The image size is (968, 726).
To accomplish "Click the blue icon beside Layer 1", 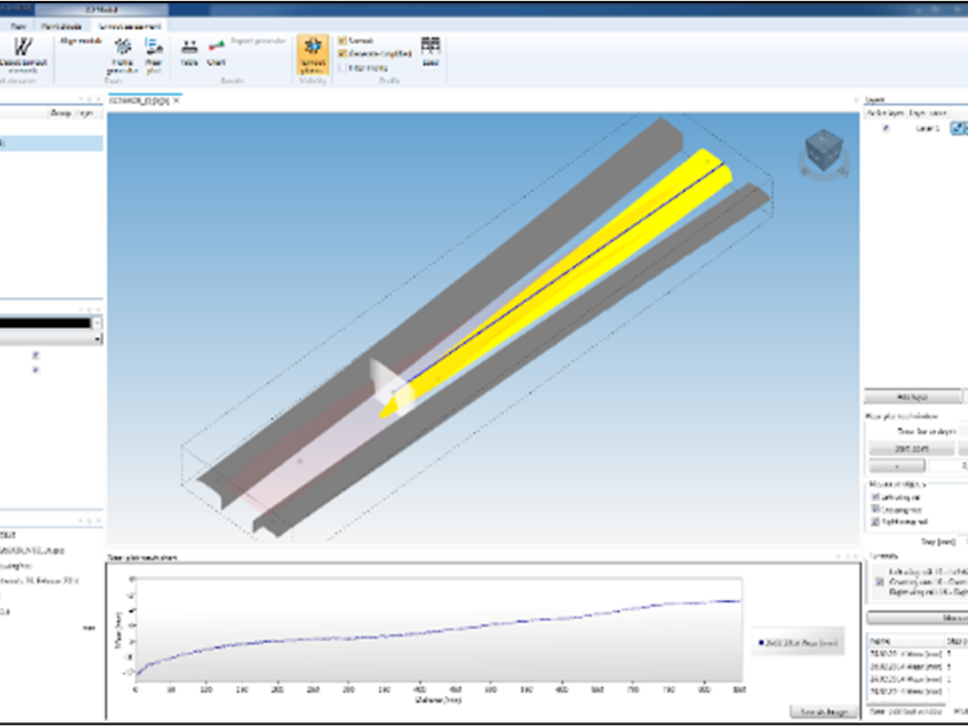I will click(959, 128).
